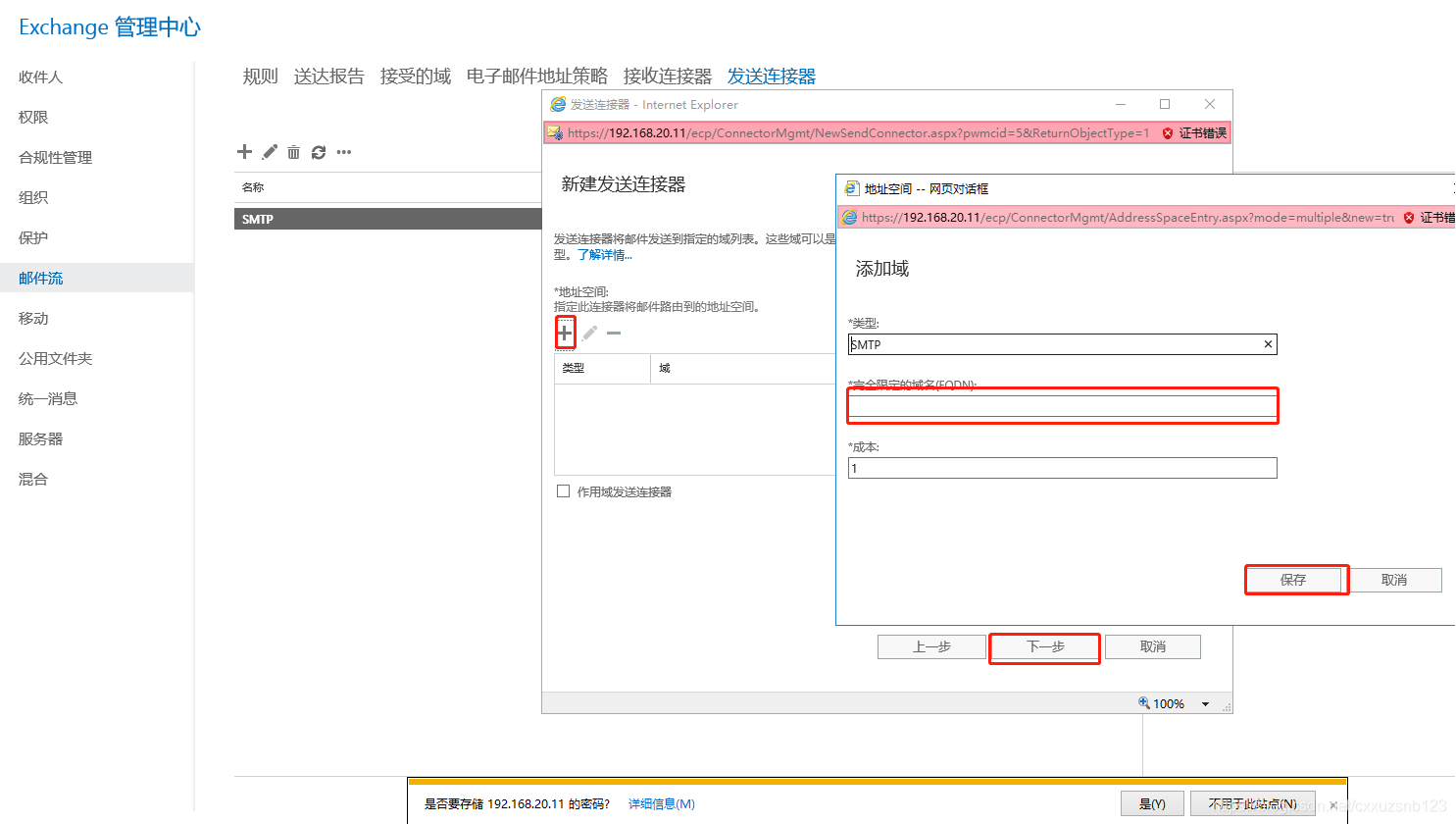Image resolution: width=1456 pixels, height=824 pixels.
Task: Cancel the Add Domain dialog (取消)
Action: pos(1394,580)
